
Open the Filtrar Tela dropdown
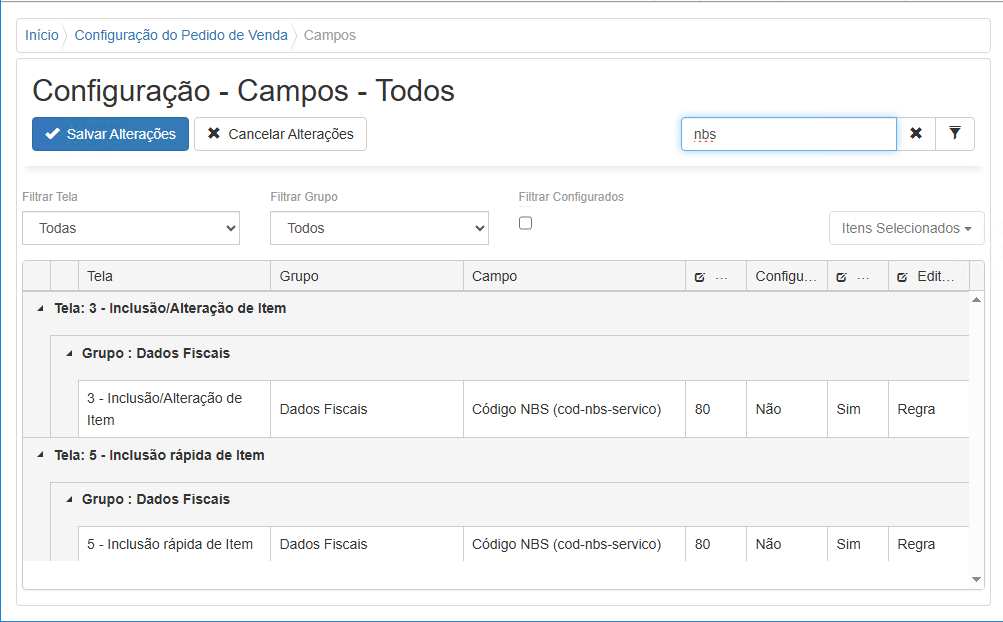coord(131,228)
